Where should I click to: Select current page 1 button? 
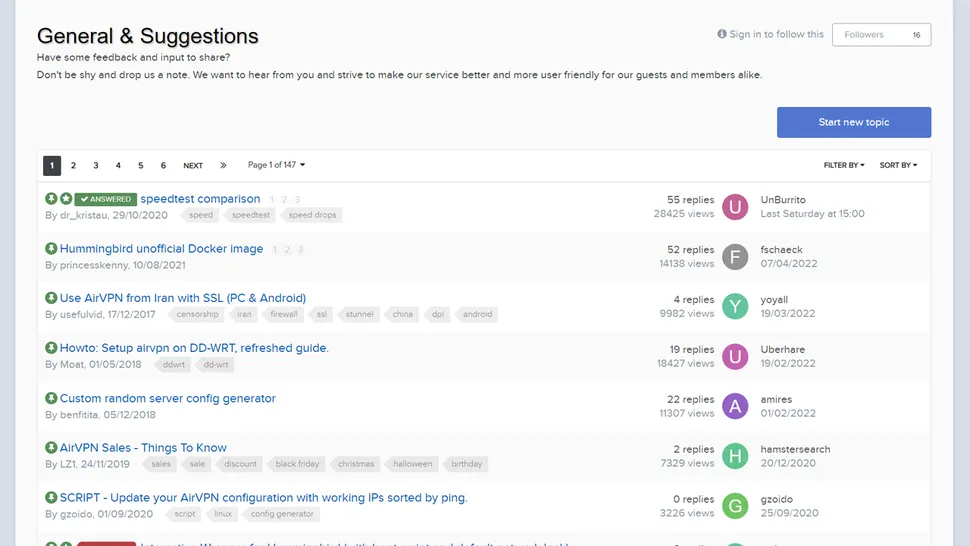coord(52,165)
